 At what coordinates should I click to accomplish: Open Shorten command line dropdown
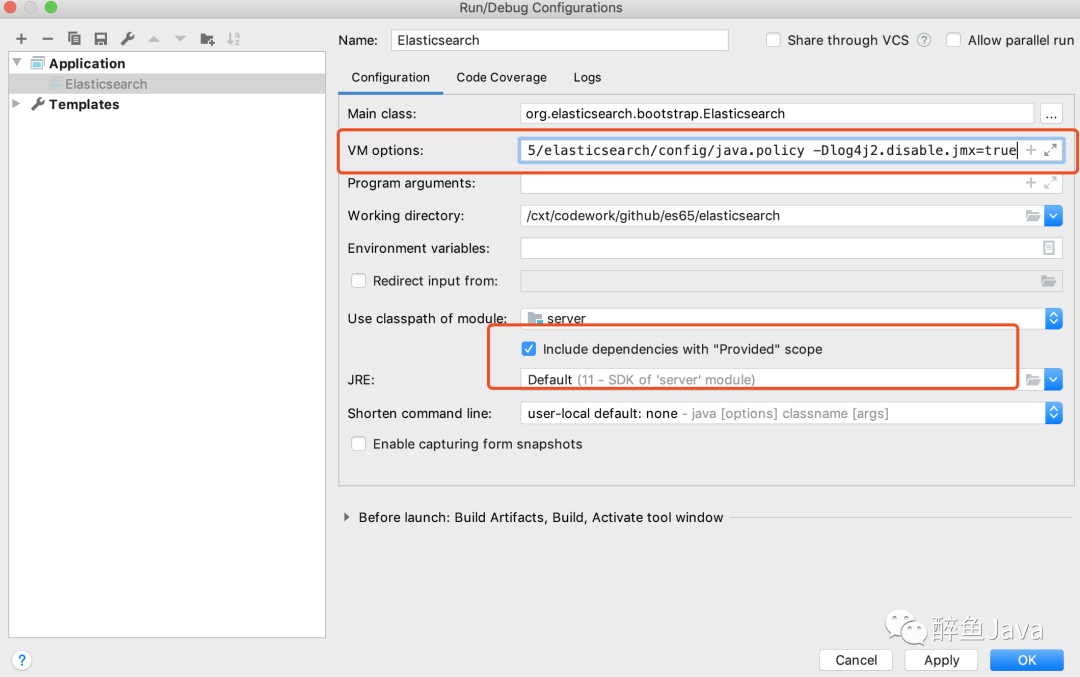point(1053,413)
